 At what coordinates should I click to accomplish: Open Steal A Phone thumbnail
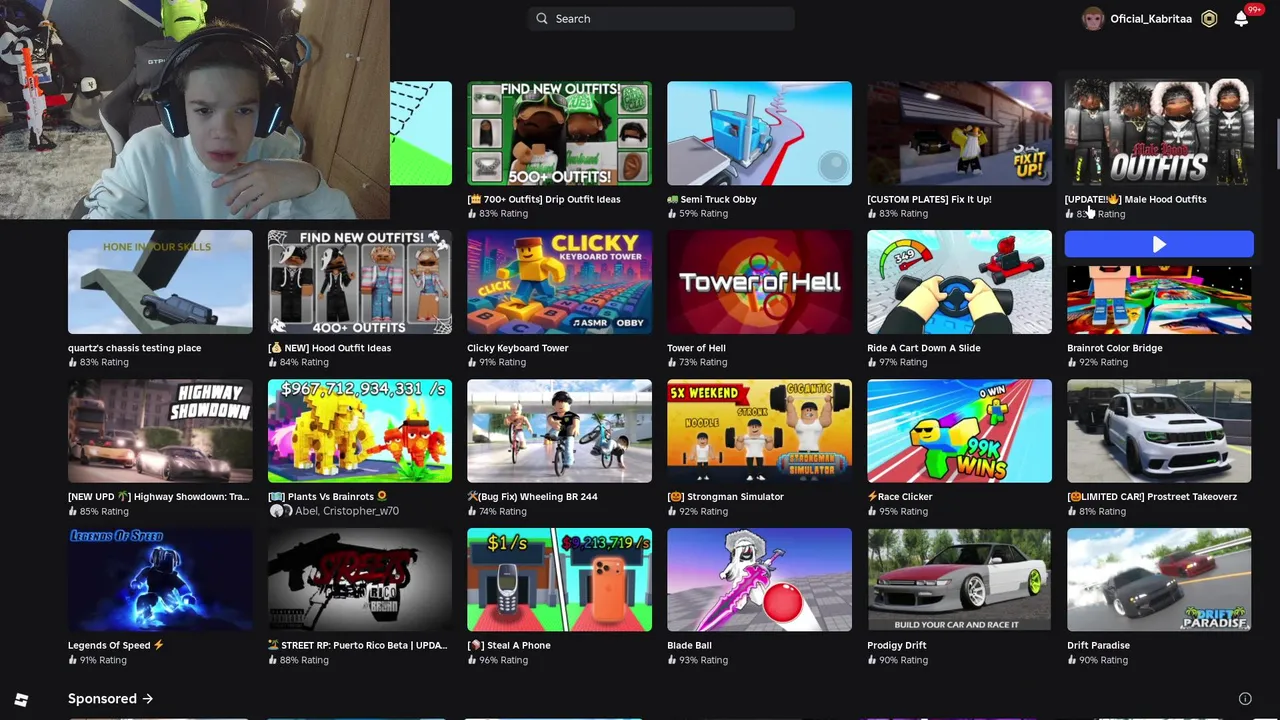tap(559, 580)
